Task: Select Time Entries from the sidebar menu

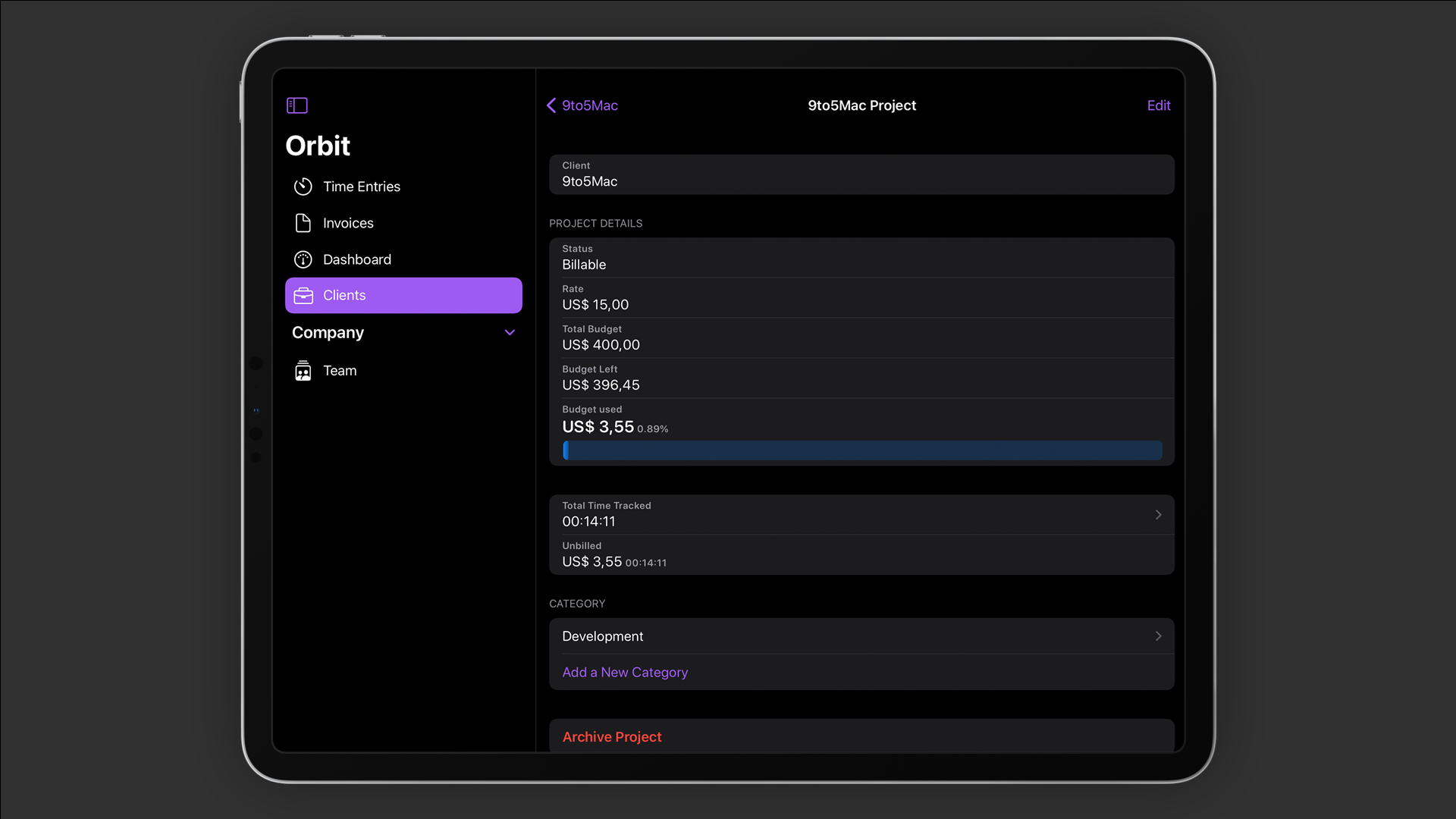Action: (x=362, y=186)
